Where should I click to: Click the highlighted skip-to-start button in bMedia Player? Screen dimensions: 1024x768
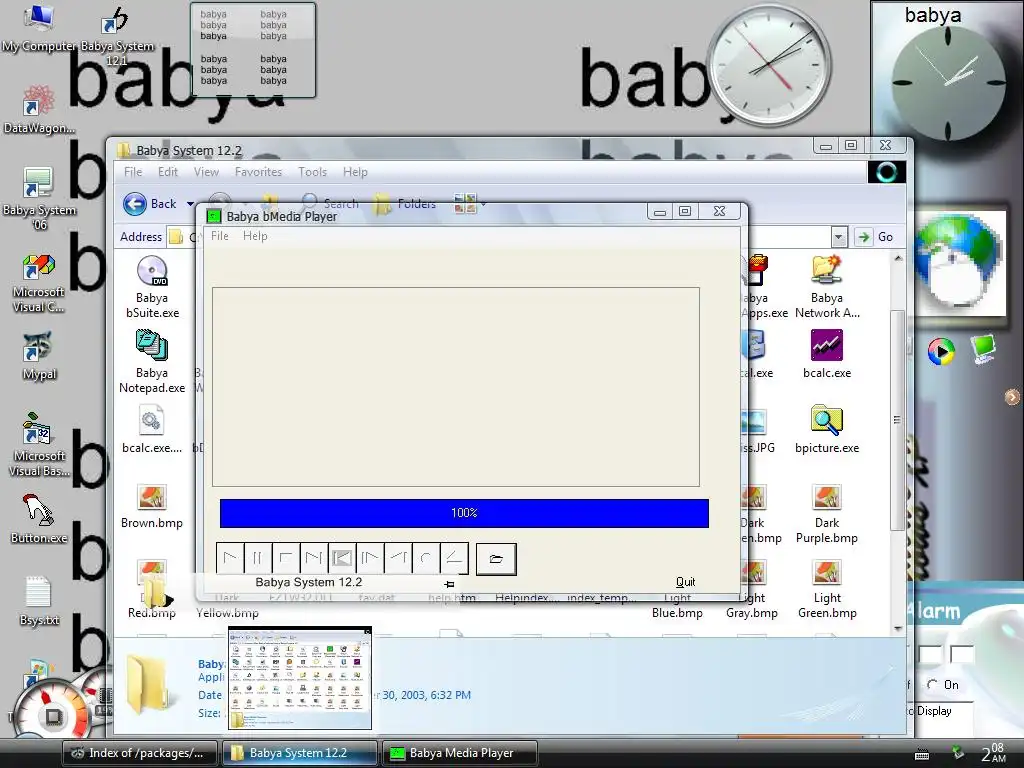click(342, 558)
